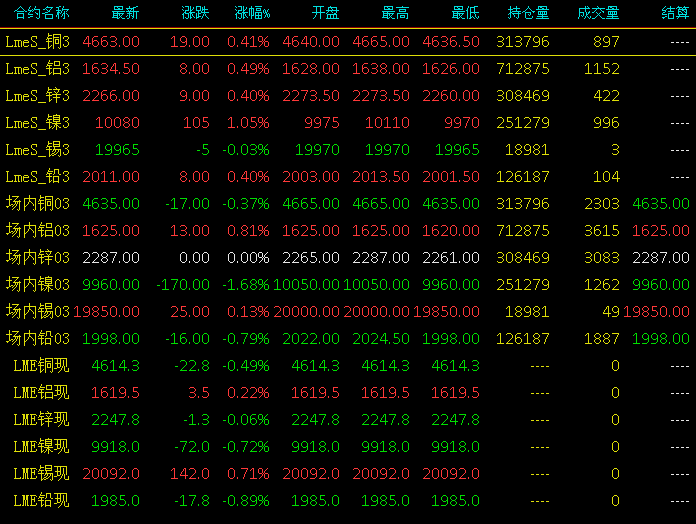
Task: Select the LmeS_锡3 contract row
Action: tap(348, 150)
